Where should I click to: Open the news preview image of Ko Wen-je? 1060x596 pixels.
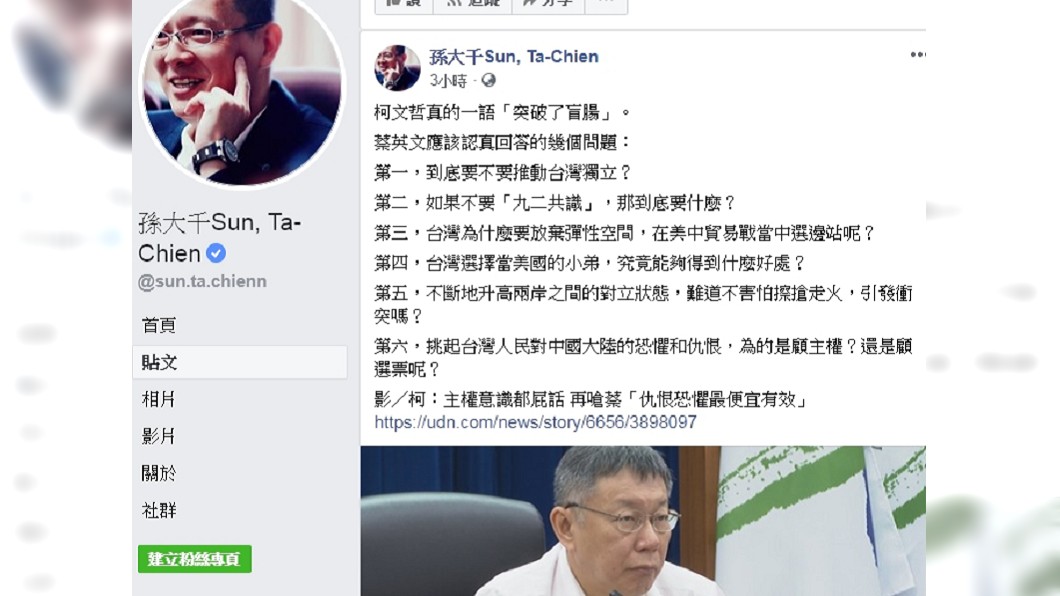[x=643, y=521]
